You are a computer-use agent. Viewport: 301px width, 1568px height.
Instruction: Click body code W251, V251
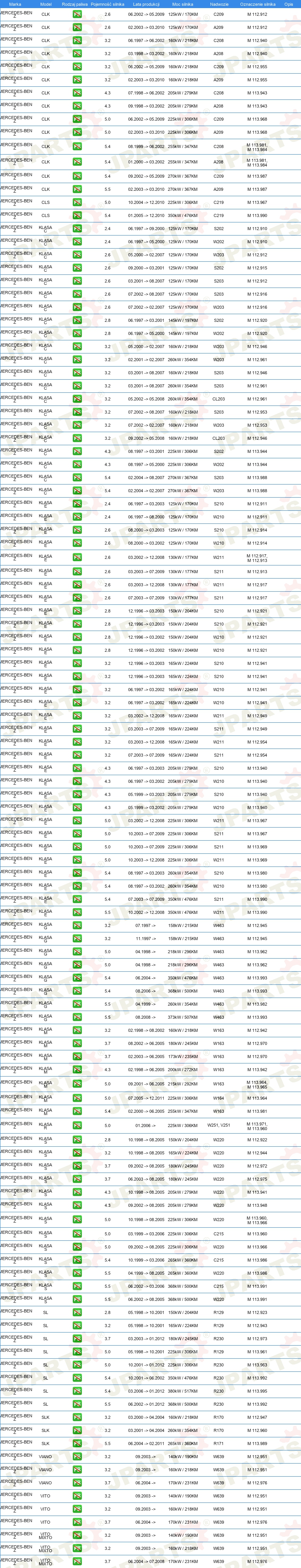(x=219, y=1126)
